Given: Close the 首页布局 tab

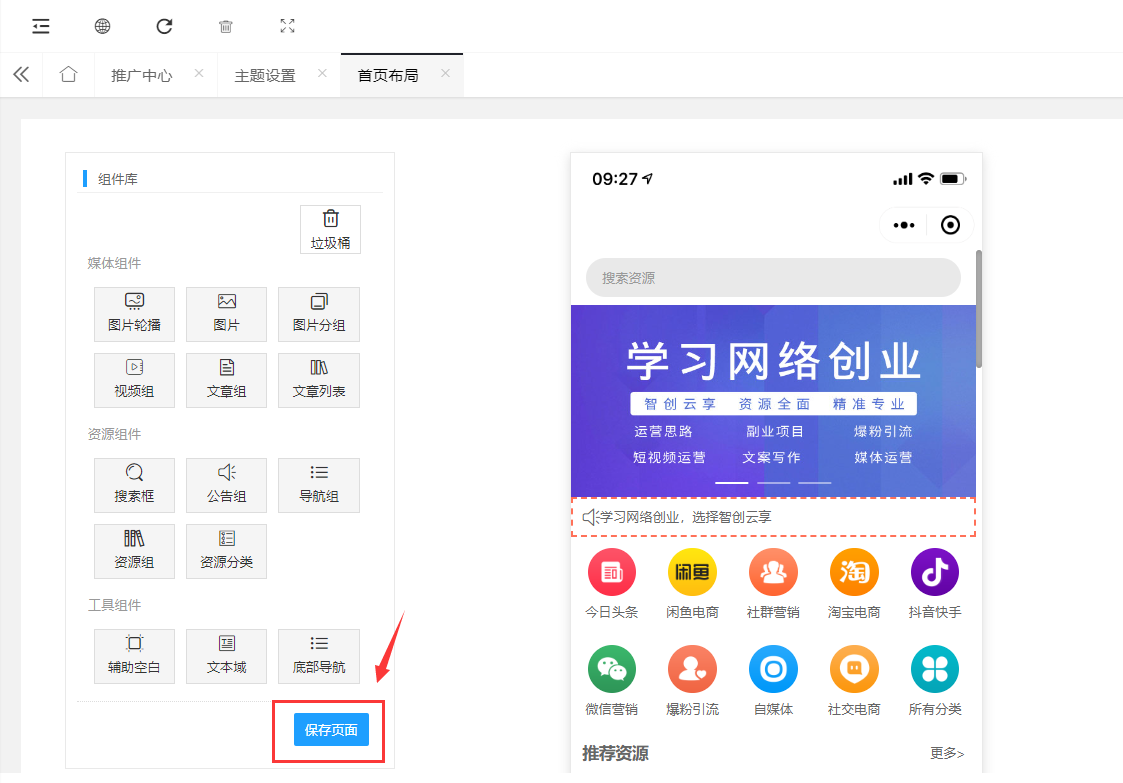Looking at the screenshot, I should click(445, 73).
